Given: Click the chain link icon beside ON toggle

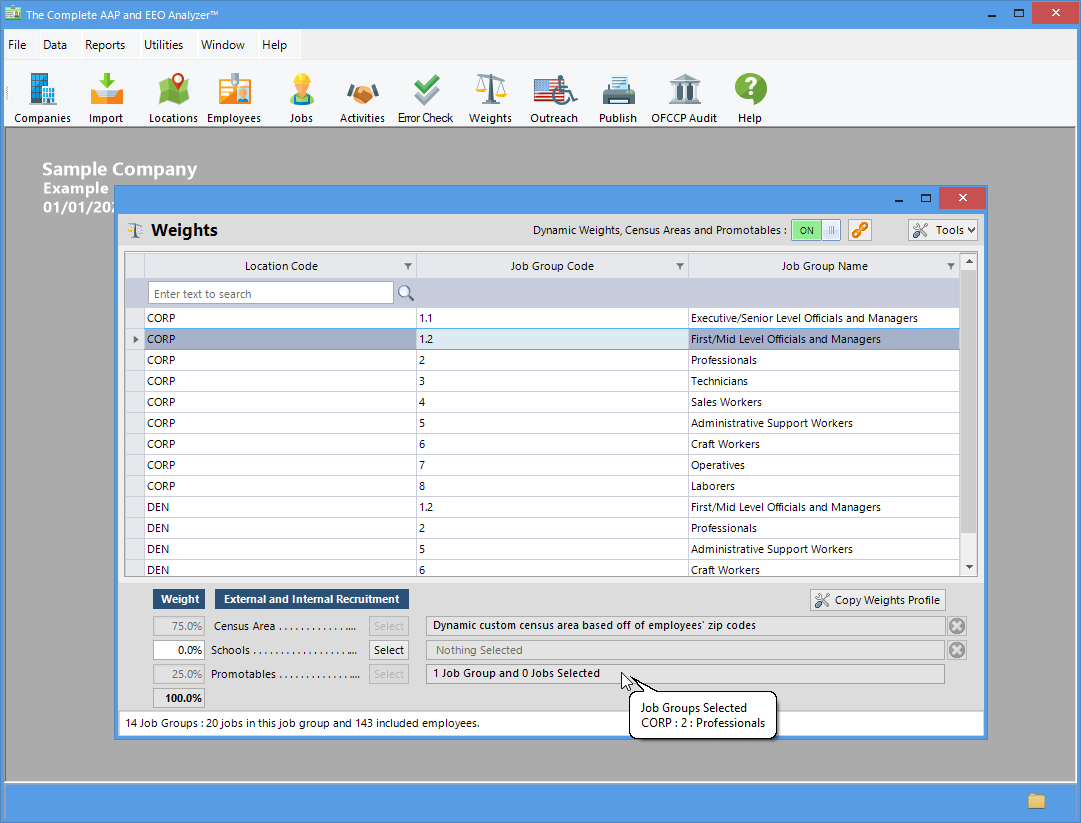Looking at the screenshot, I should tap(860, 230).
